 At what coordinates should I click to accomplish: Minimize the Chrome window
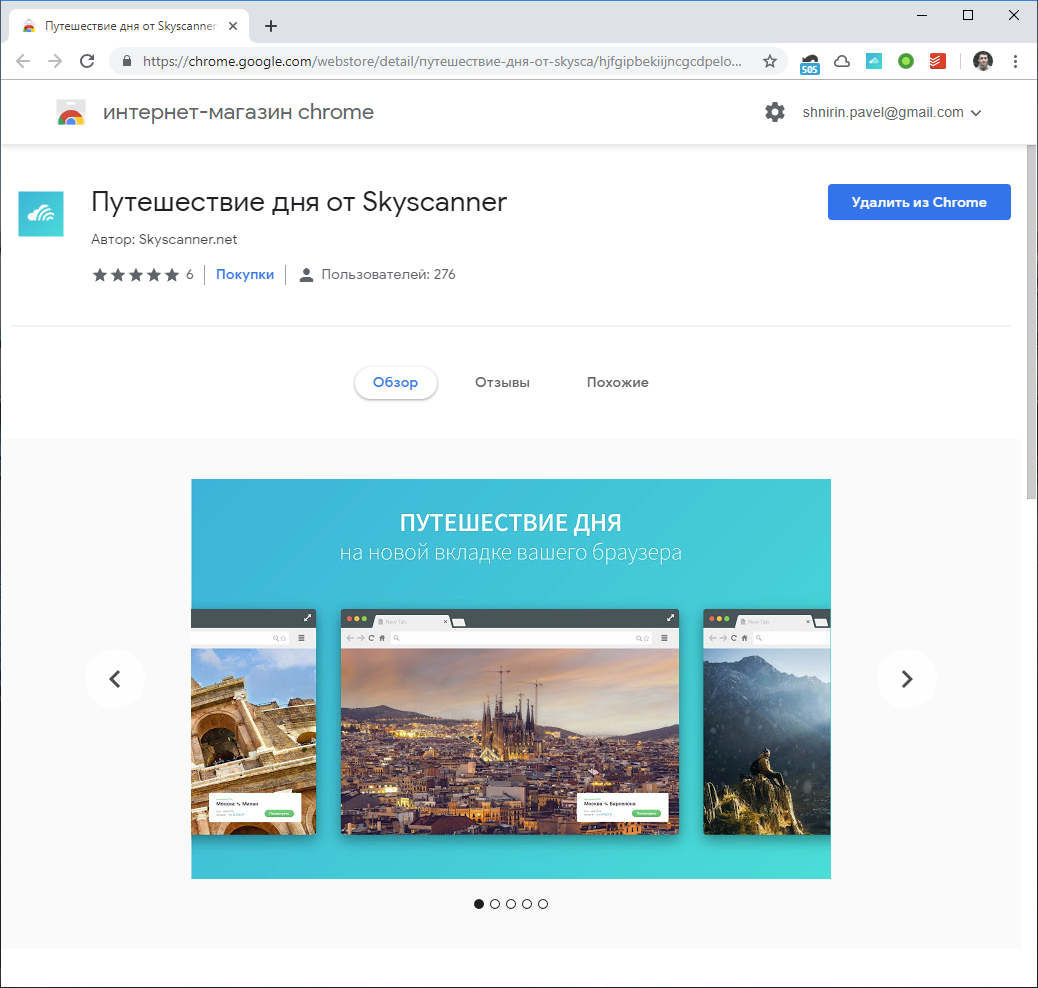(921, 15)
